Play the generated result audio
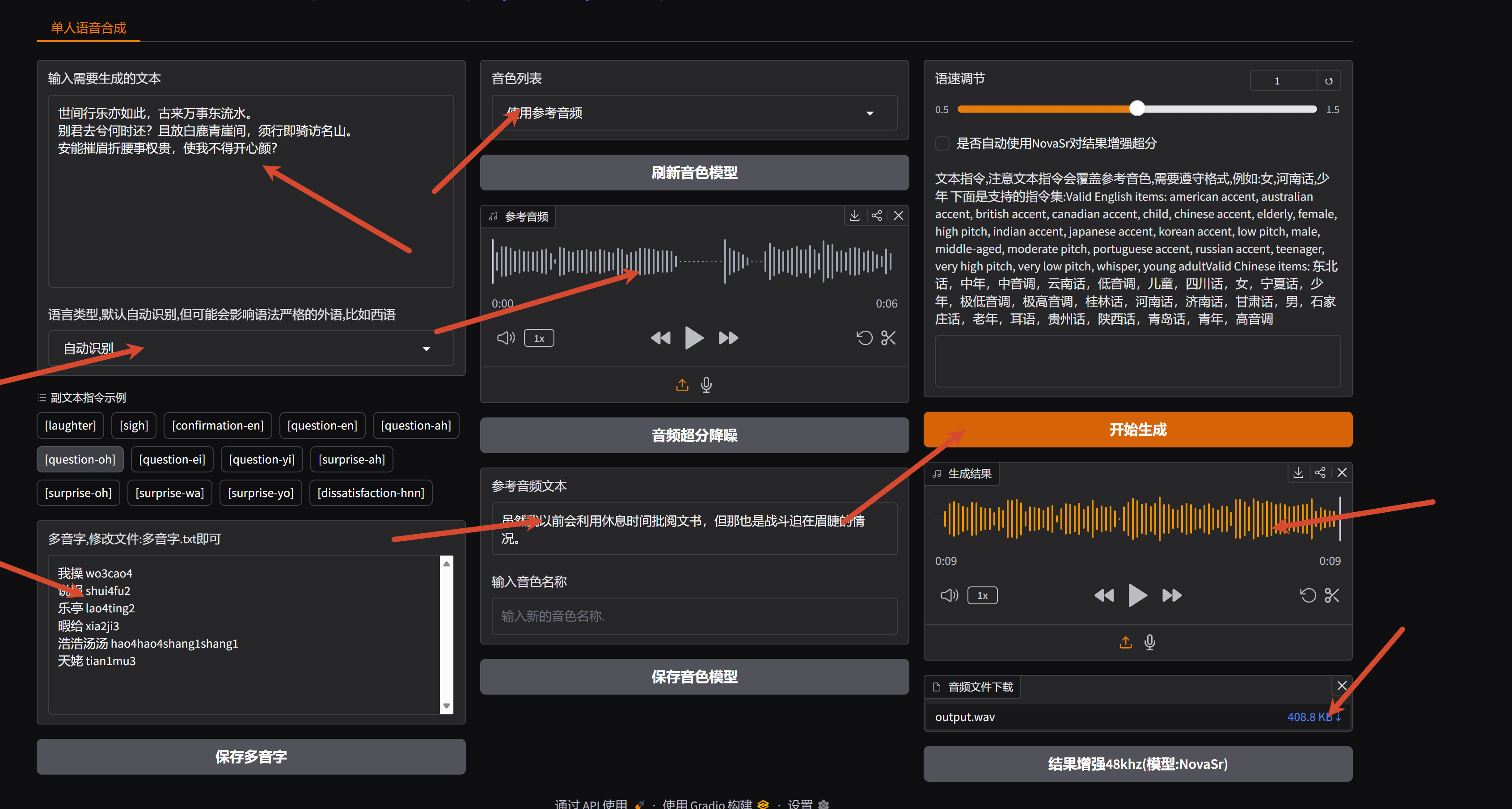 [x=1137, y=595]
